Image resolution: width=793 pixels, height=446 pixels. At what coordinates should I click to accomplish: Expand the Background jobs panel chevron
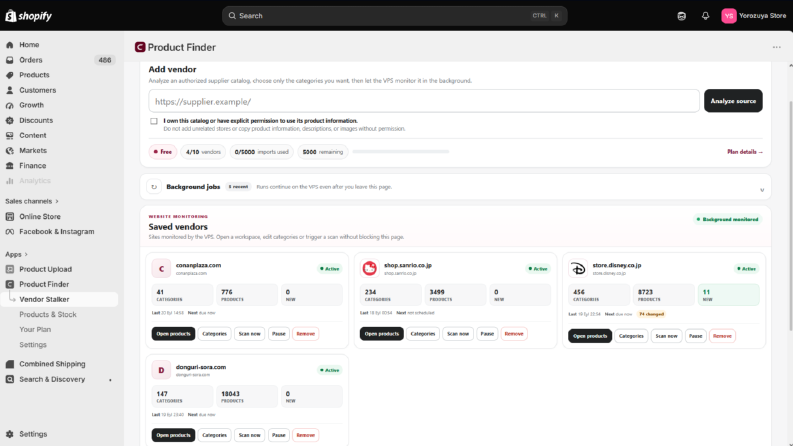[x=762, y=190]
